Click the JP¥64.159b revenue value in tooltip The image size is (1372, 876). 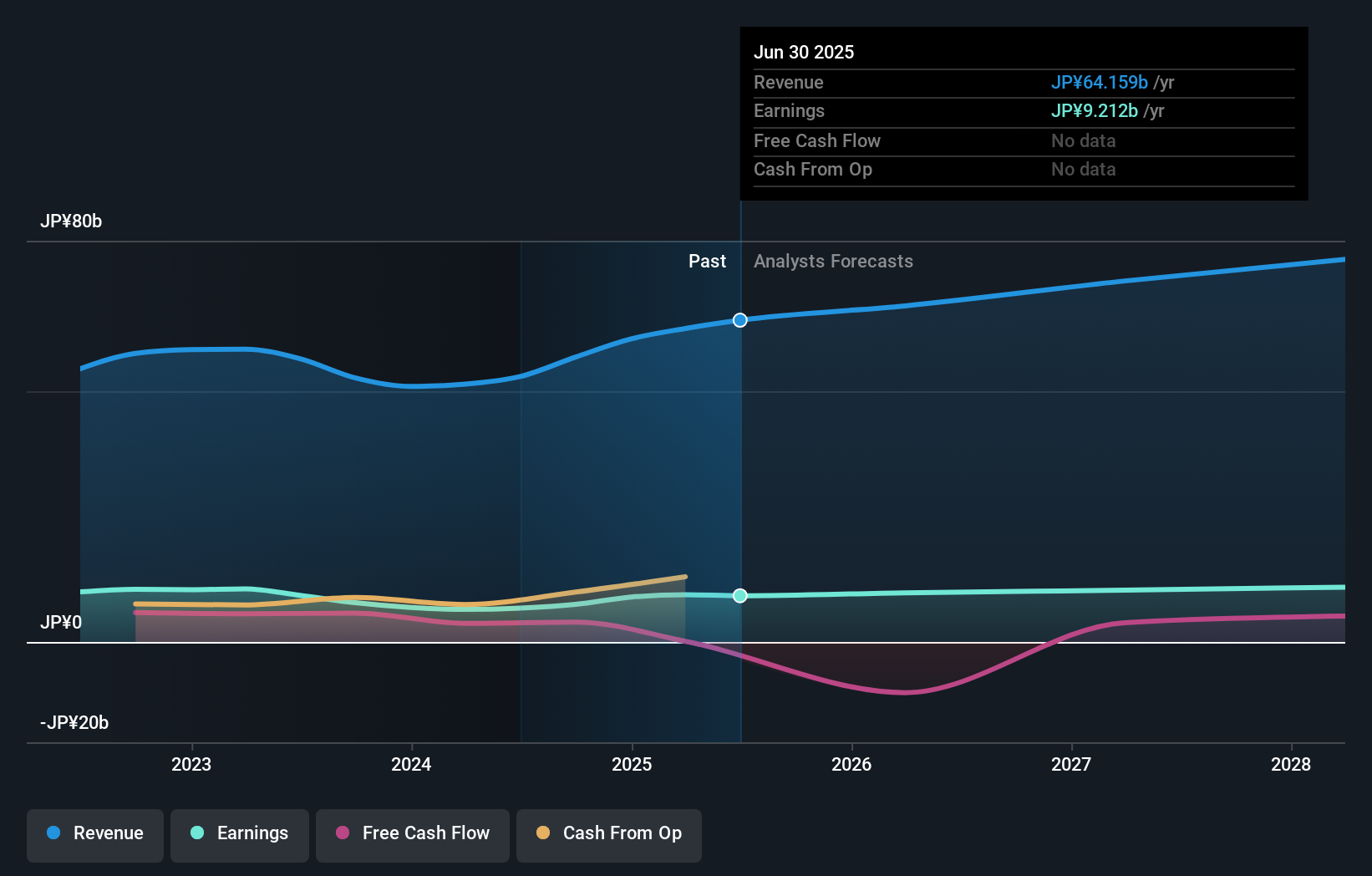pyautogui.click(x=1100, y=83)
